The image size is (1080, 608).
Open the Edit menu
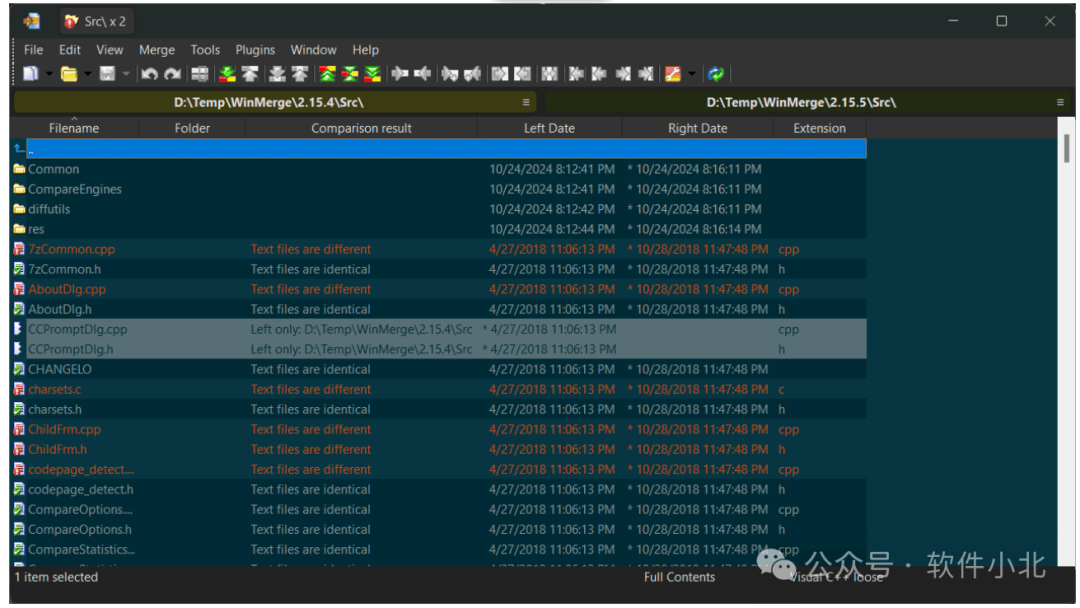pyautogui.click(x=70, y=50)
